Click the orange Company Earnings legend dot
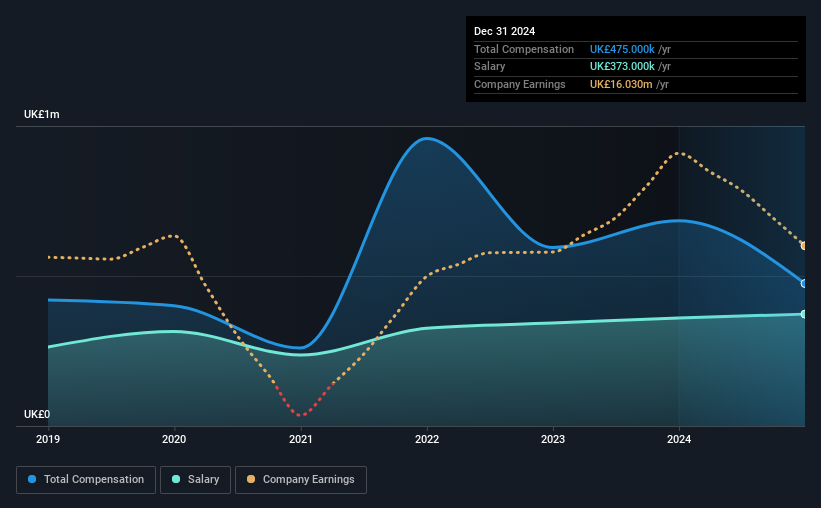The height and width of the screenshot is (508, 821). [x=251, y=479]
